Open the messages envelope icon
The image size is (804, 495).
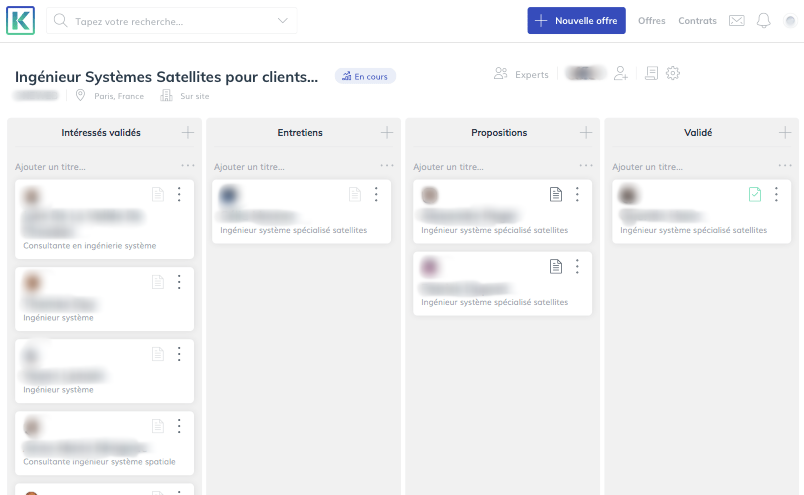737,21
